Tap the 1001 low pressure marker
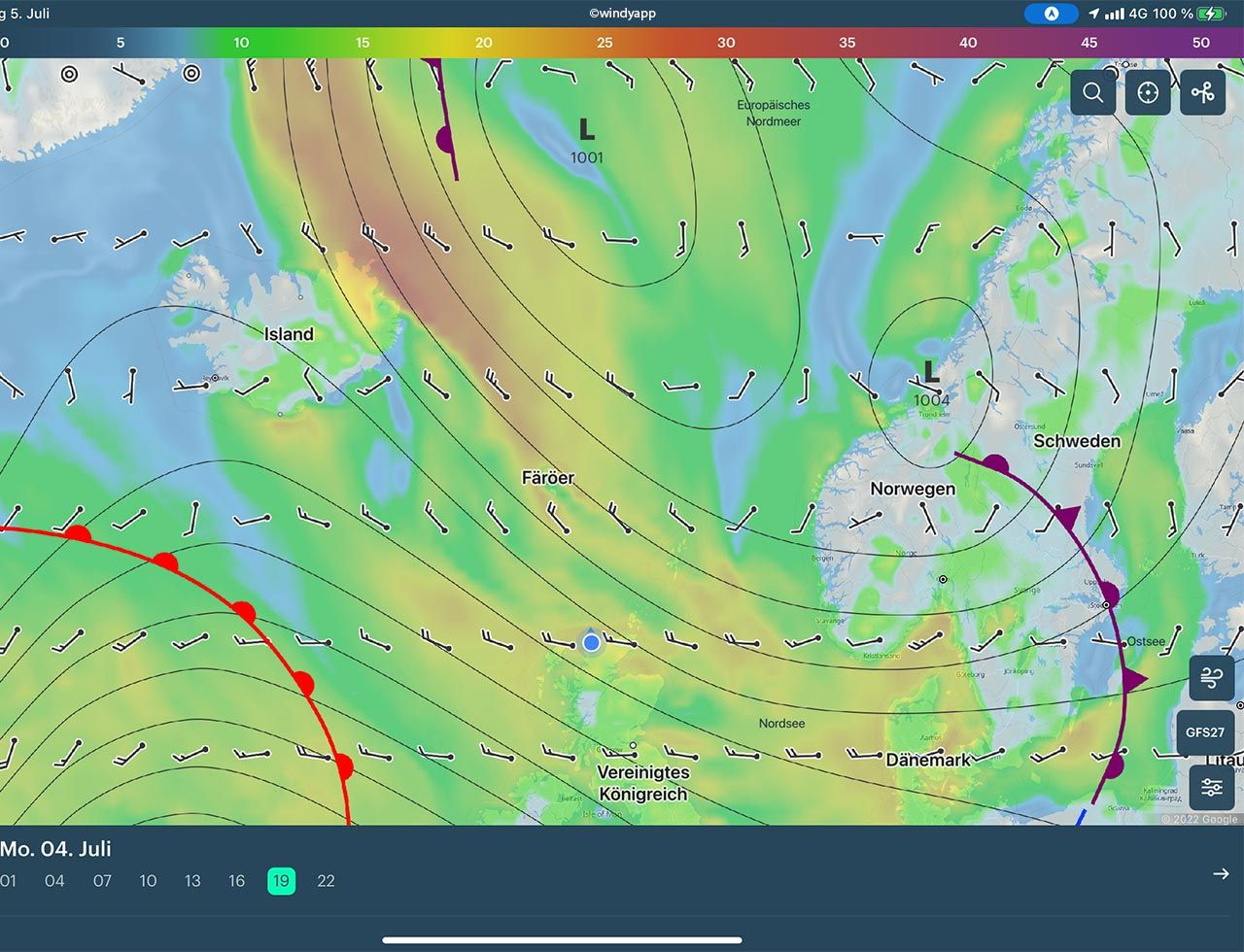The height and width of the screenshot is (952, 1244). tap(586, 141)
